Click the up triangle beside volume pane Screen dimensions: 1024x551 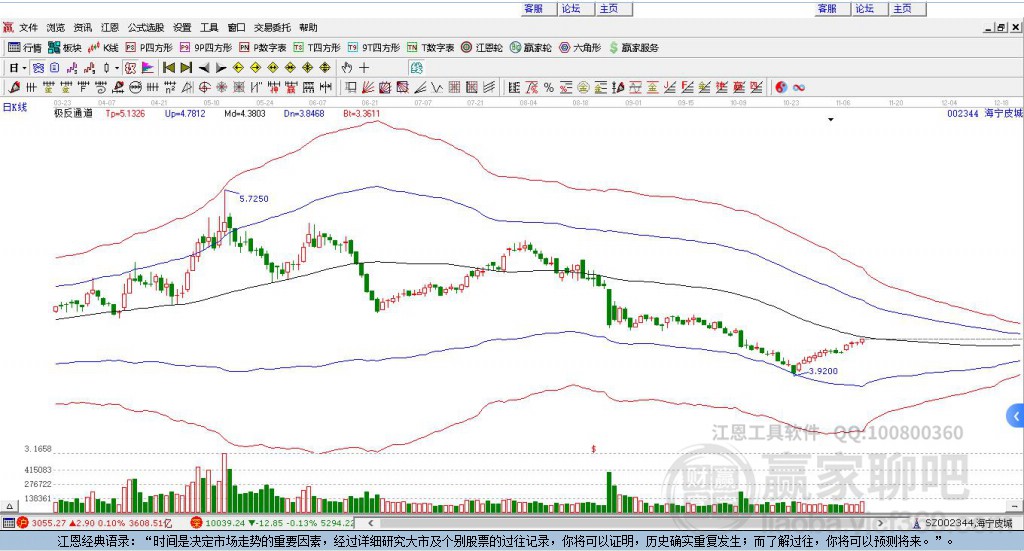[x=9, y=506]
